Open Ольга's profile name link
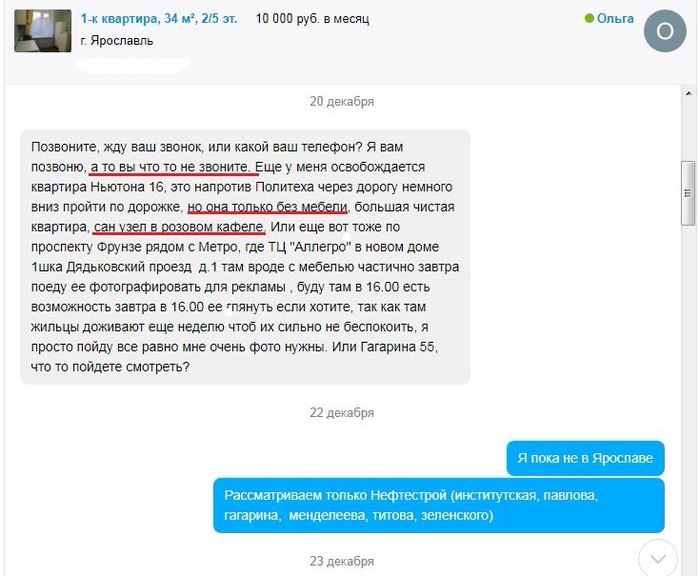Screen dimensions: 700x576 (615, 18)
